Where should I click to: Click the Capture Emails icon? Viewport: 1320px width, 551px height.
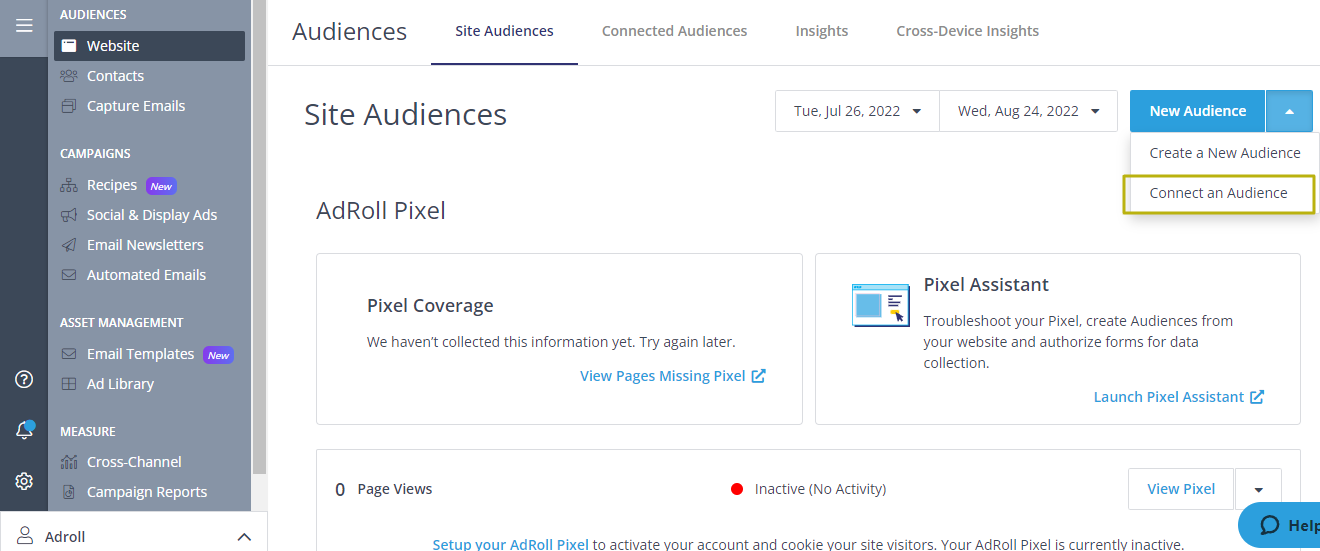69,106
